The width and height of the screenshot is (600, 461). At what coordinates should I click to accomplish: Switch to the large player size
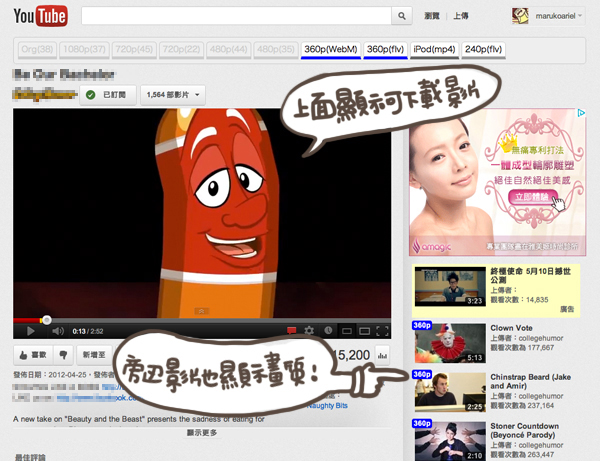(365, 331)
